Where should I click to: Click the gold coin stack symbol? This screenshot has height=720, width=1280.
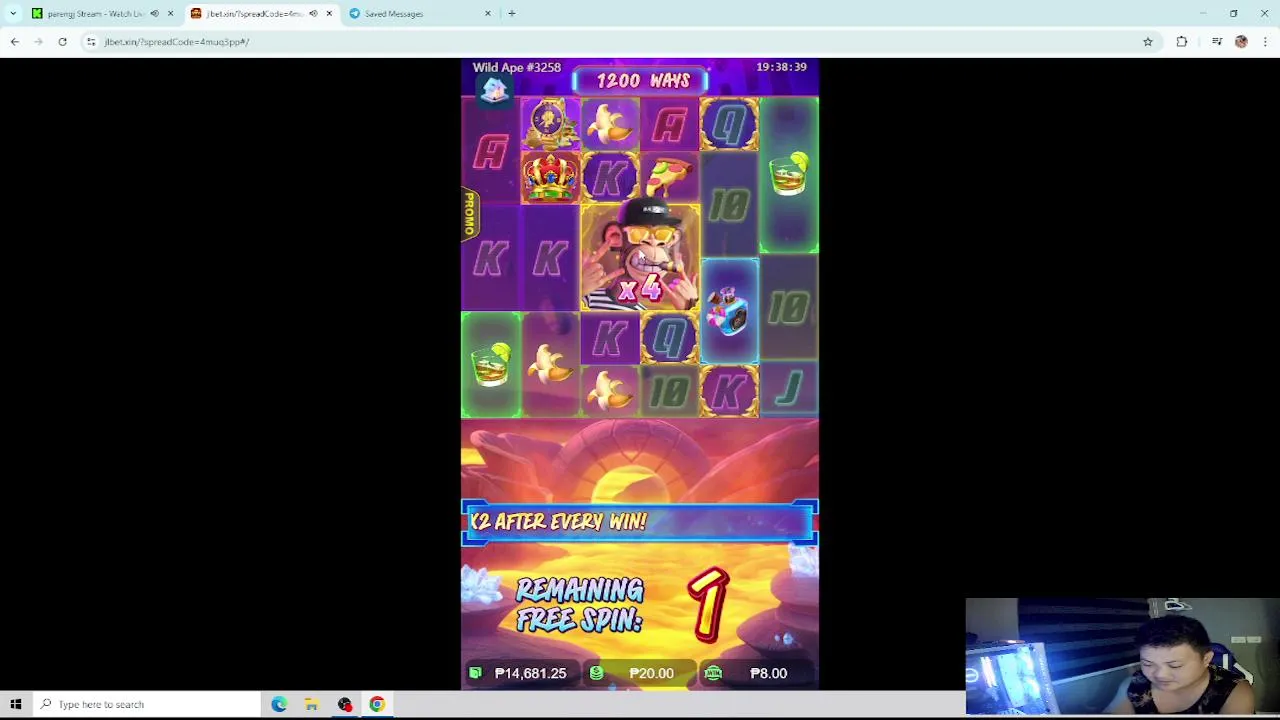[550, 124]
